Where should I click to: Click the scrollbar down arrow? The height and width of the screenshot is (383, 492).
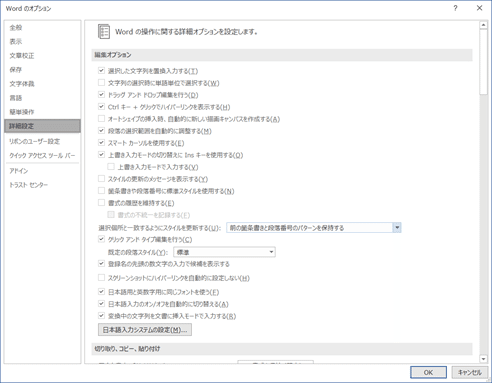(483, 359)
